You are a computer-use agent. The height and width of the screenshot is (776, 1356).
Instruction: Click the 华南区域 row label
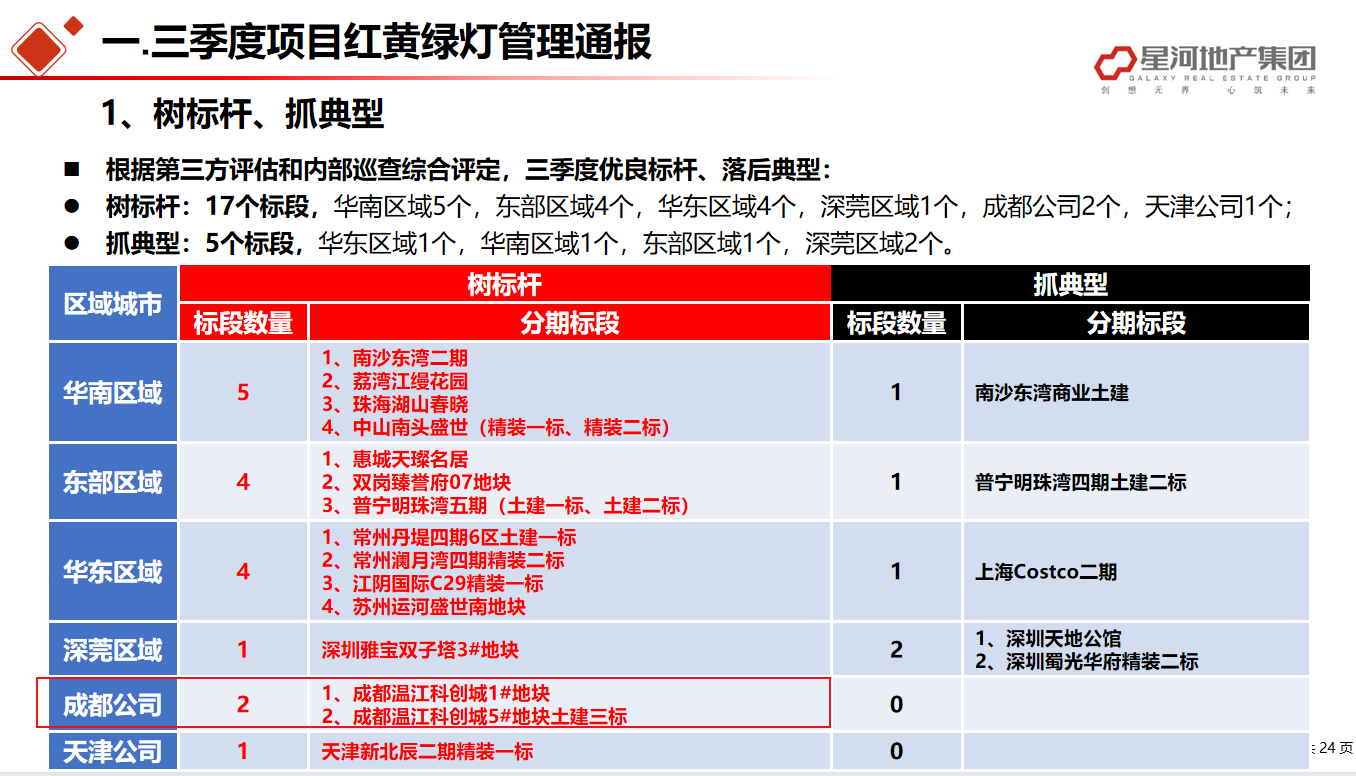pyautogui.click(x=113, y=392)
